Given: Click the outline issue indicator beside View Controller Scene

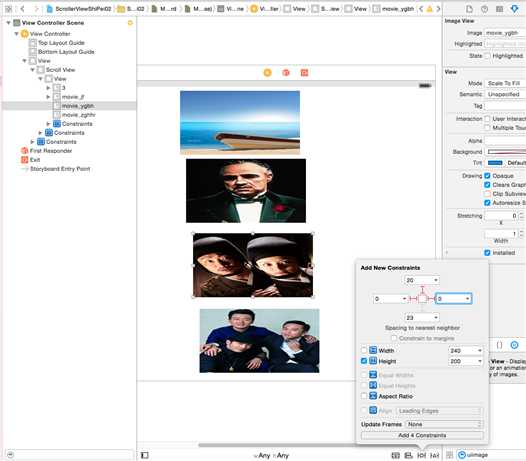Looking at the screenshot, I should [130, 23].
